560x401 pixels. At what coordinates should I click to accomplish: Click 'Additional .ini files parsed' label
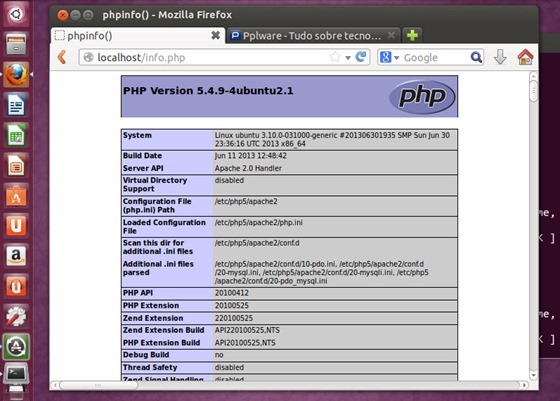158,268
